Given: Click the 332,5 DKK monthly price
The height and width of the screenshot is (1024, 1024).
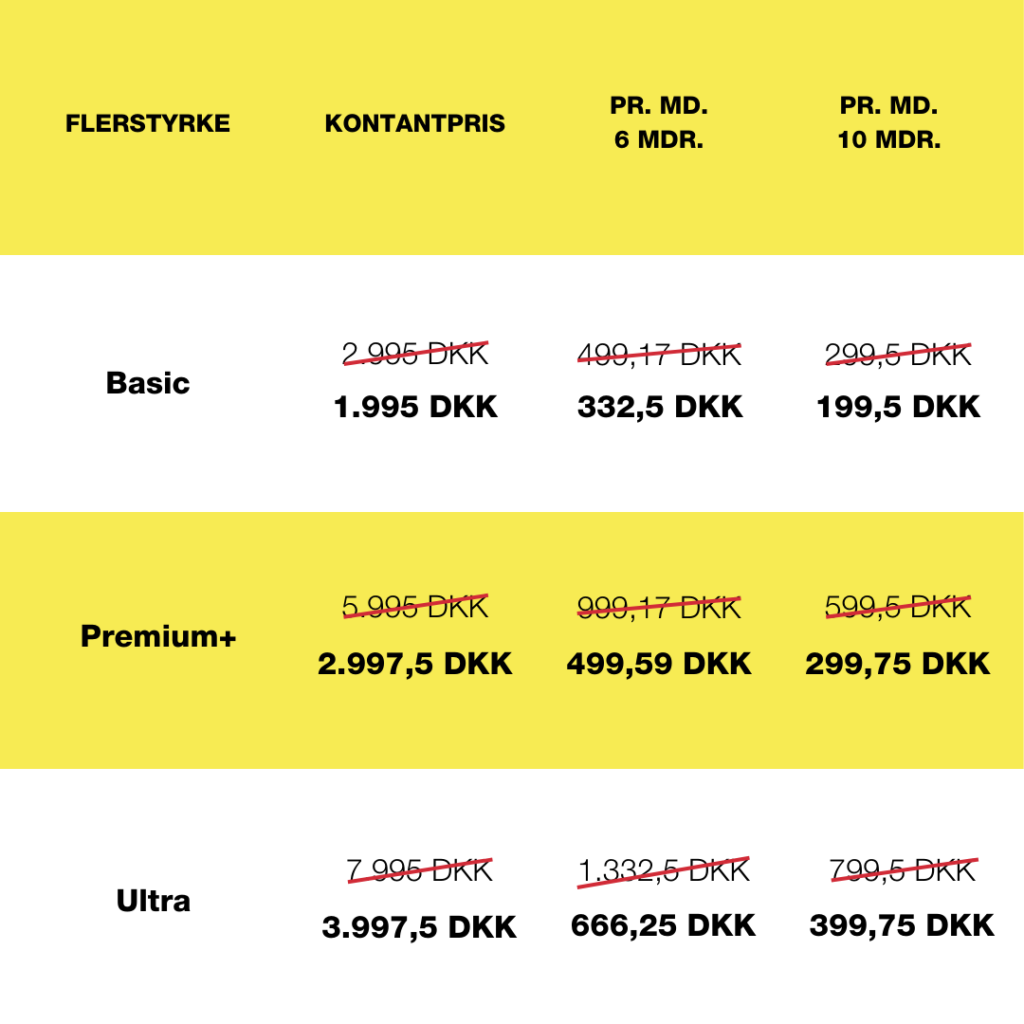Looking at the screenshot, I should click(x=660, y=408).
